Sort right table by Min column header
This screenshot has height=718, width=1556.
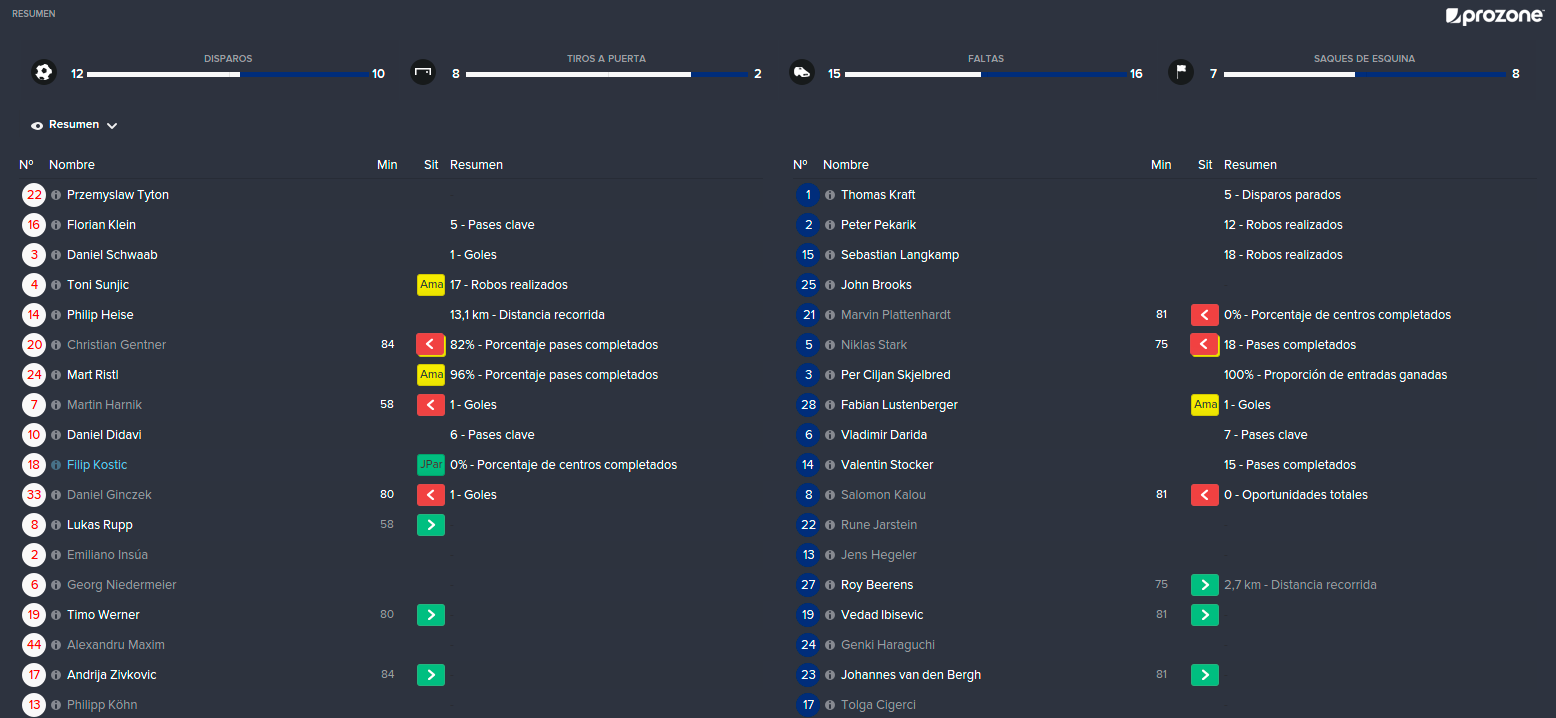(1161, 165)
